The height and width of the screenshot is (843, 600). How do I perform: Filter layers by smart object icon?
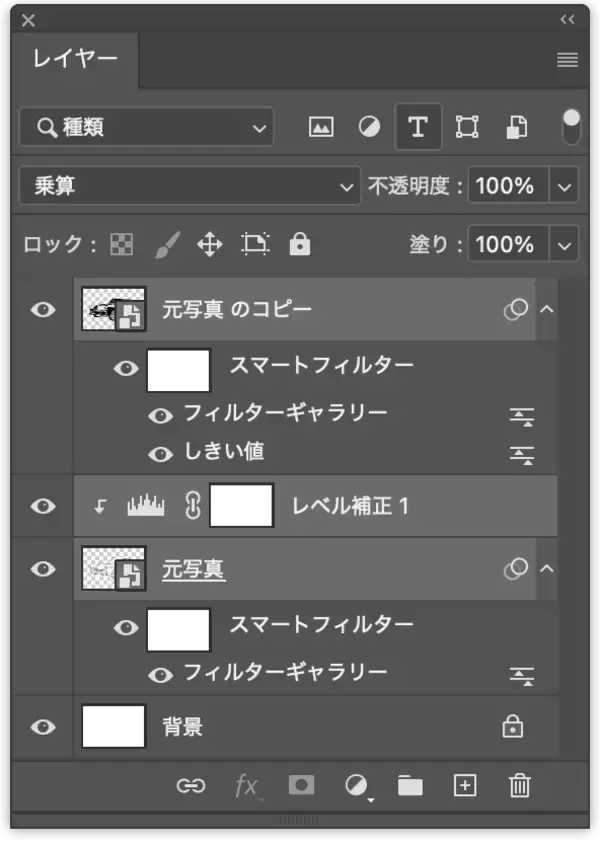pyautogui.click(x=517, y=127)
